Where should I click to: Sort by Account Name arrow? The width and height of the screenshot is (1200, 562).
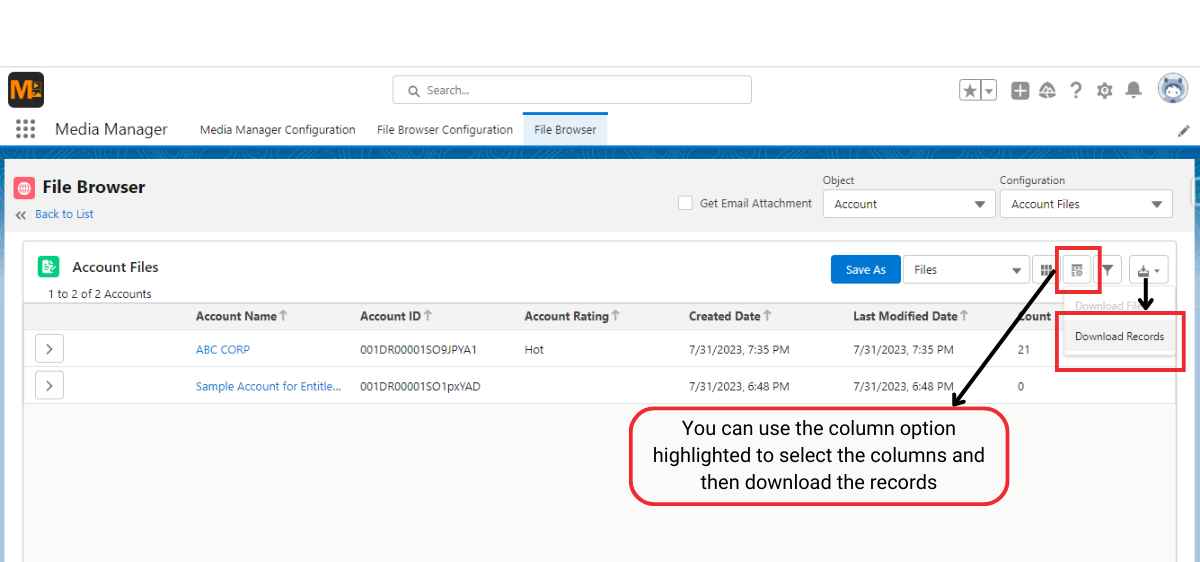coord(284,316)
